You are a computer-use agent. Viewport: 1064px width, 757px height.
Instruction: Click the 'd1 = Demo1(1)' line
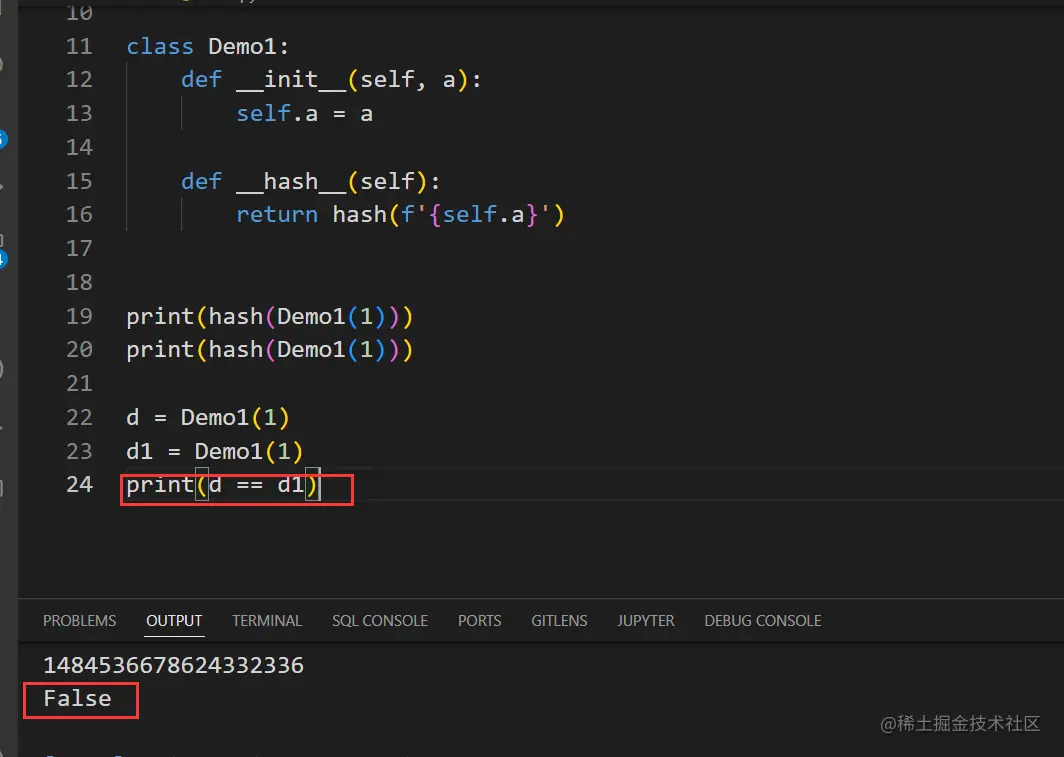coord(214,451)
